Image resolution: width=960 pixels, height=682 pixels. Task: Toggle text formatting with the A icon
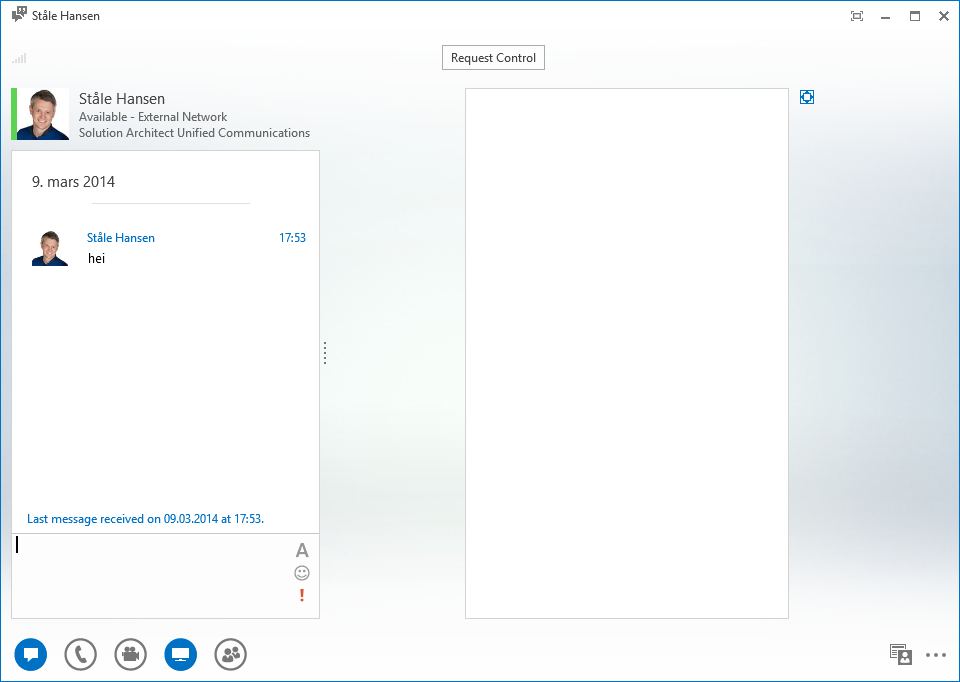point(301,550)
